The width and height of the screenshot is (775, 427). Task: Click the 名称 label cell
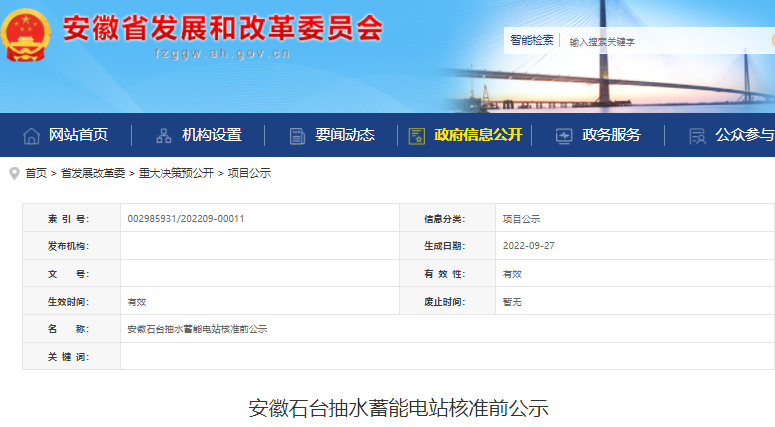pyautogui.click(x=72, y=329)
